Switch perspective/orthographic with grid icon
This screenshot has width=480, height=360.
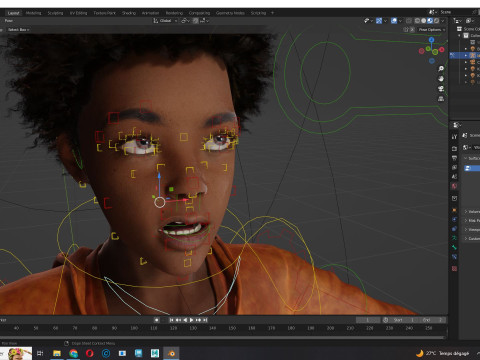tap(441, 99)
